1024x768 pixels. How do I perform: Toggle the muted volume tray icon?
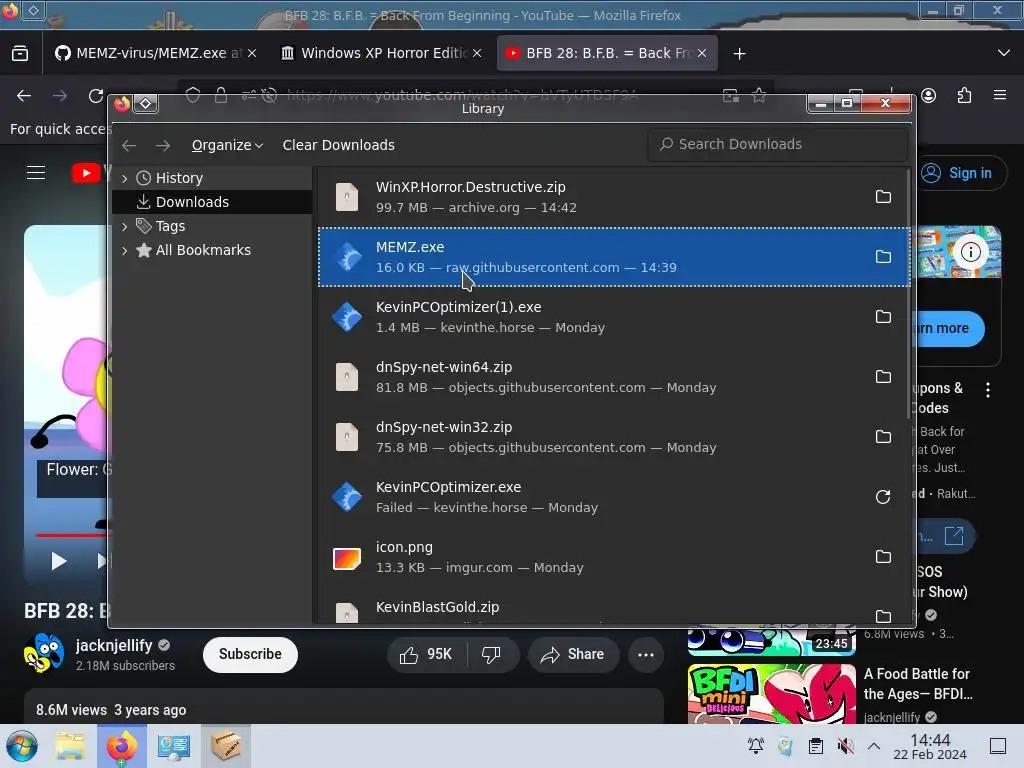[845, 746]
